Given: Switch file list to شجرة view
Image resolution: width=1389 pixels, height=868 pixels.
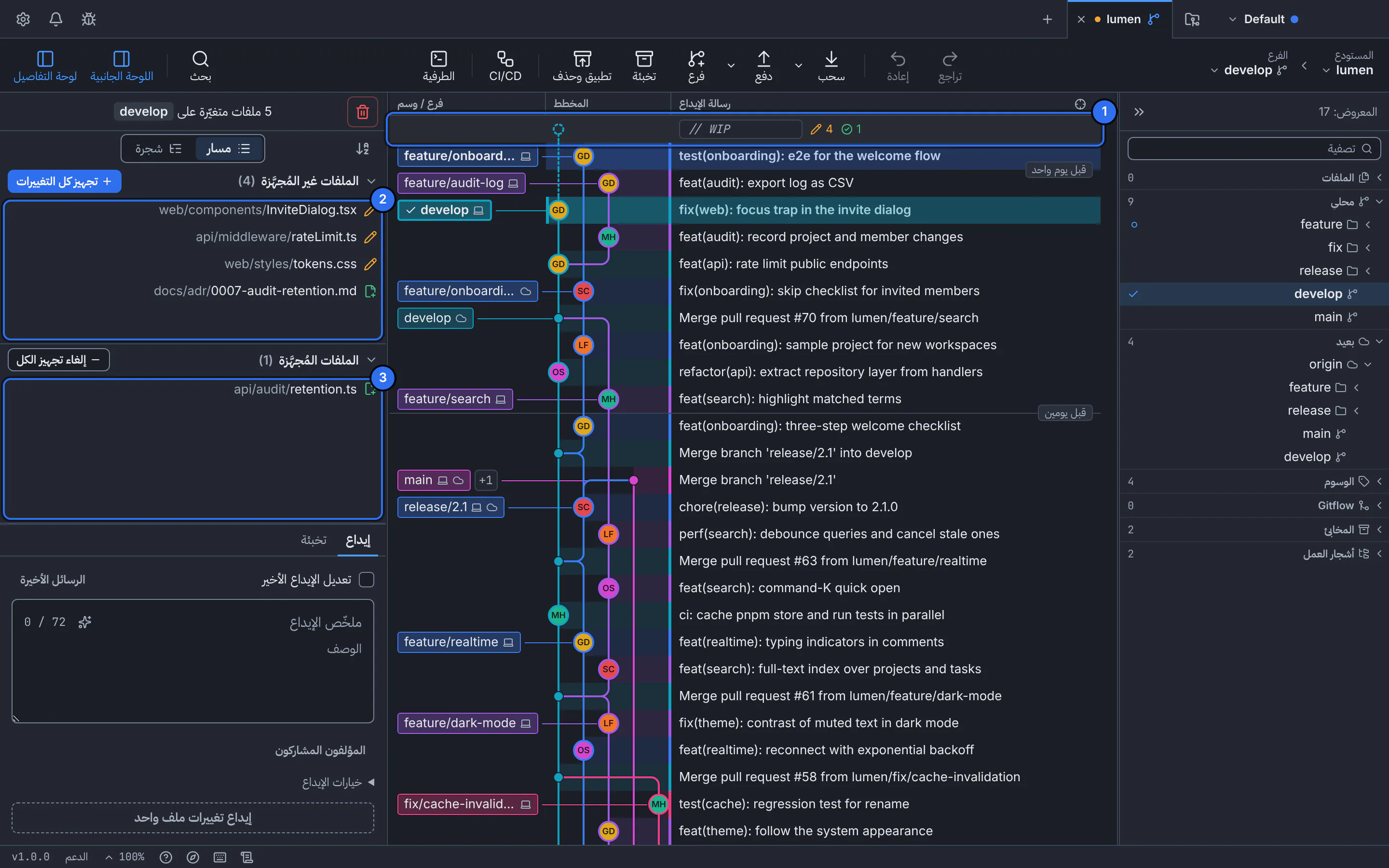Looking at the screenshot, I should [158, 149].
